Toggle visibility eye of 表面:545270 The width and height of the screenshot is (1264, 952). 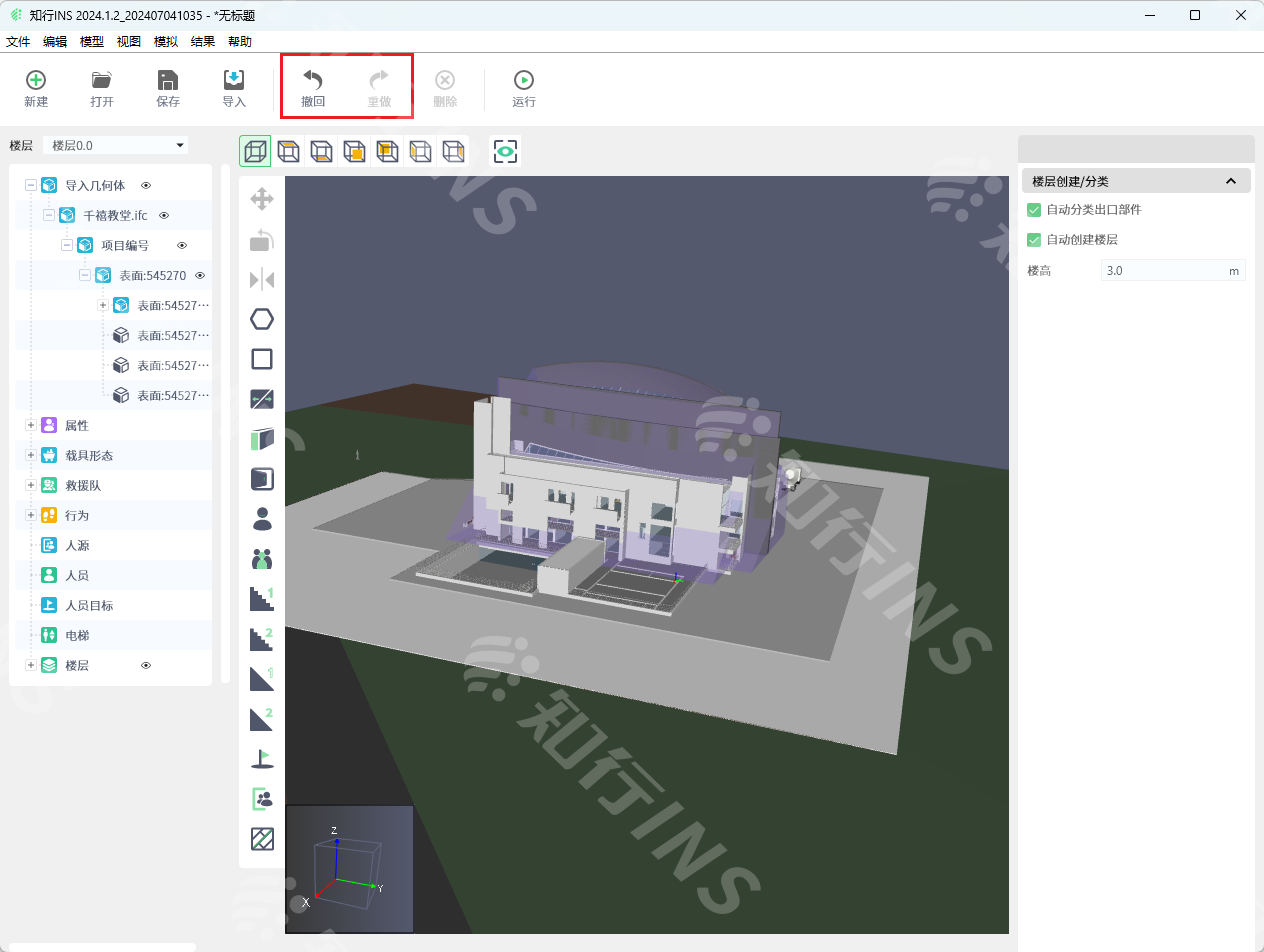pos(200,275)
